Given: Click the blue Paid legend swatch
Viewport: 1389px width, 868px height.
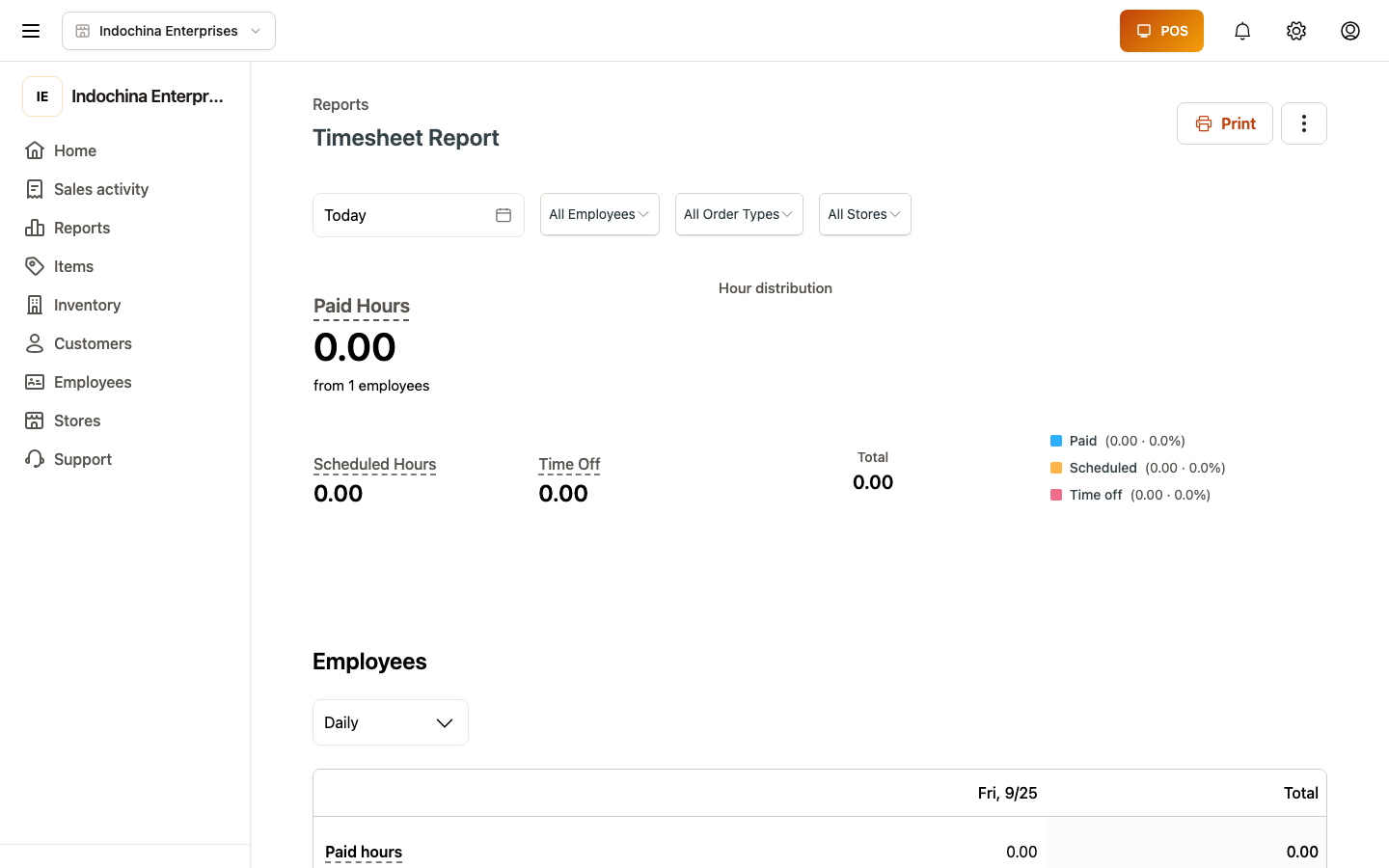Looking at the screenshot, I should coord(1056,441).
